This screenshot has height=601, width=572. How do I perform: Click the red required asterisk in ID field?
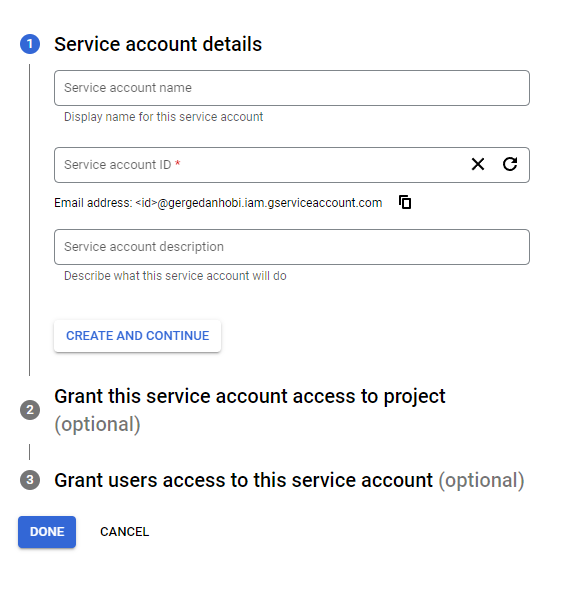tap(178, 164)
